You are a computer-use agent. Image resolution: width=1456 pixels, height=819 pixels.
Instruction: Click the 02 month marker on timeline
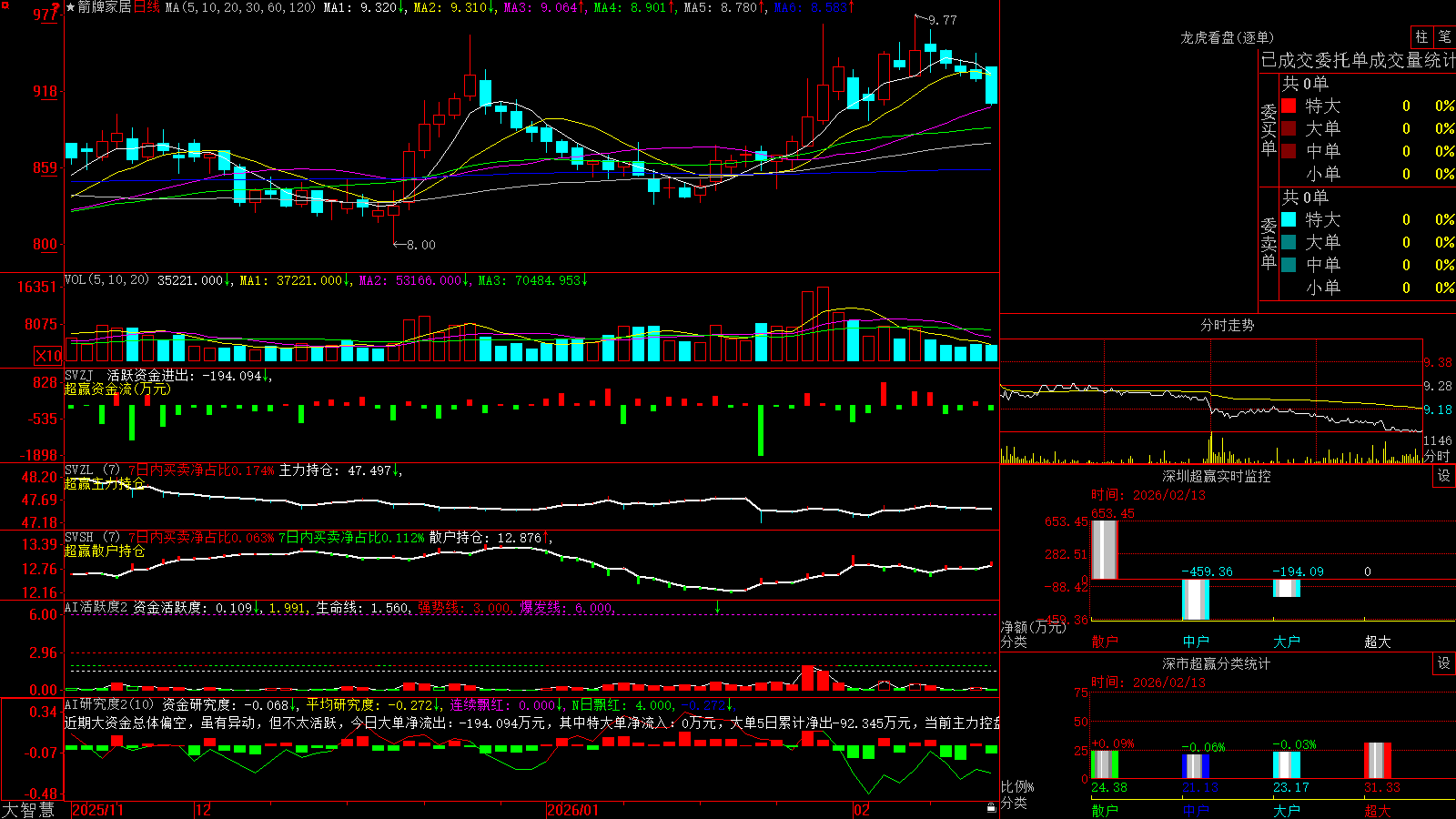tap(861, 810)
